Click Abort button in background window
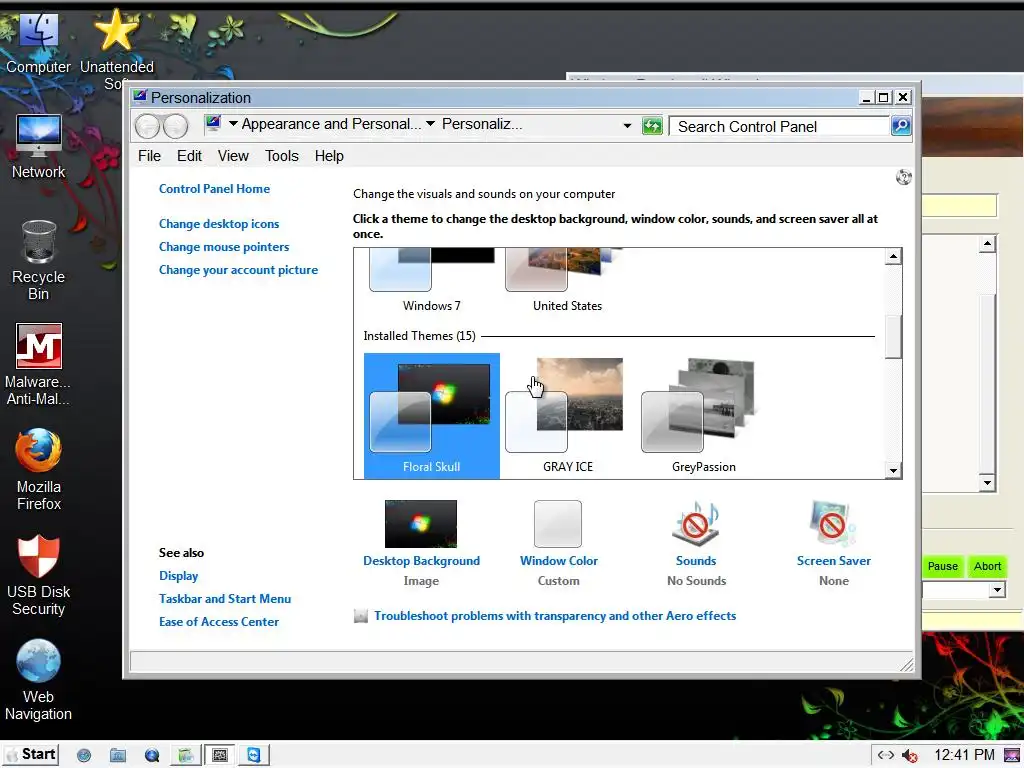The height and width of the screenshot is (768, 1024). pyautogui.click(x=987, y=566)
